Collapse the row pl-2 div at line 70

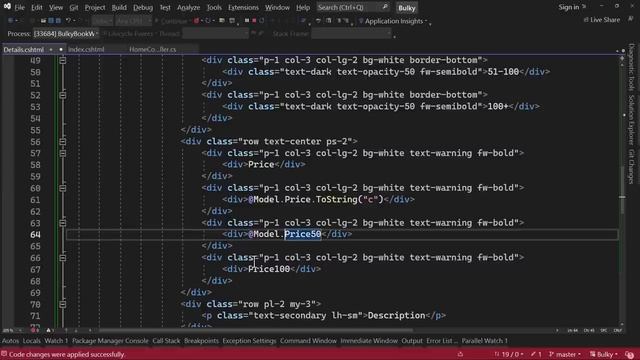[62, 304]
